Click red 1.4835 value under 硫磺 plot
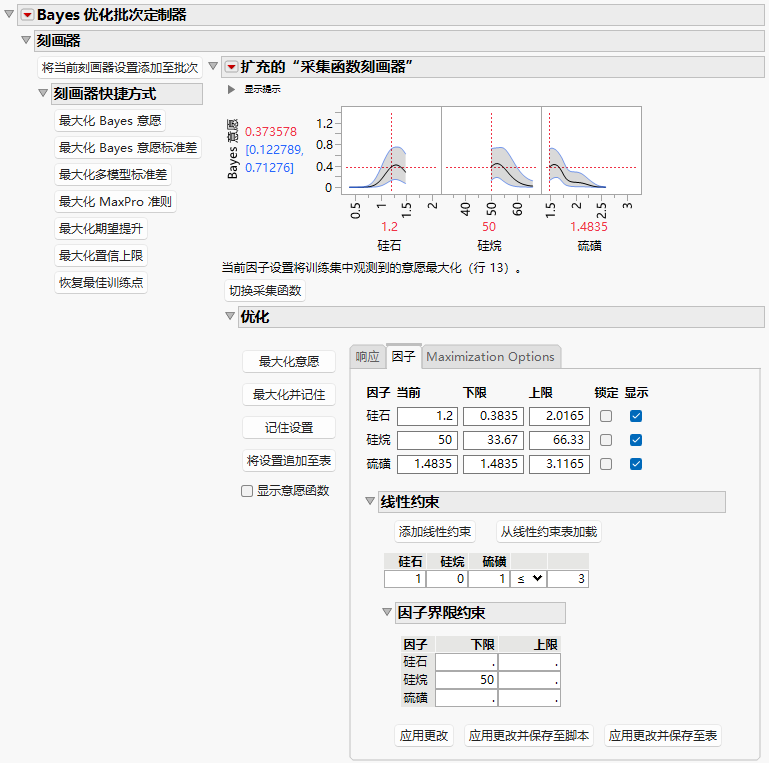 point(589,227)
